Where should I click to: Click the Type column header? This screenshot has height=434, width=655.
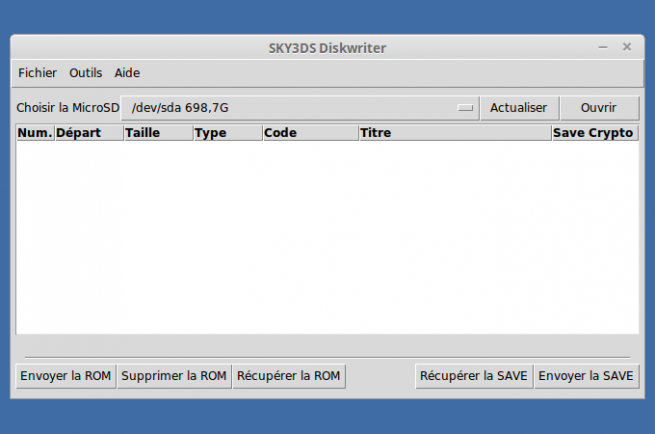point(227,133)
